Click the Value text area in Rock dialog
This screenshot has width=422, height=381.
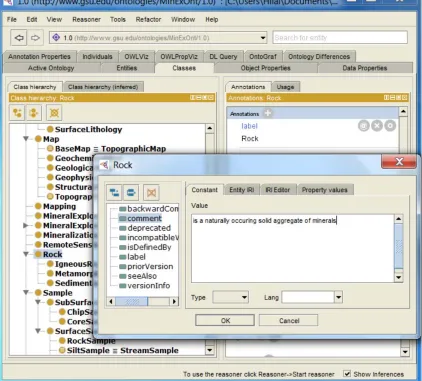click(293, 248)
